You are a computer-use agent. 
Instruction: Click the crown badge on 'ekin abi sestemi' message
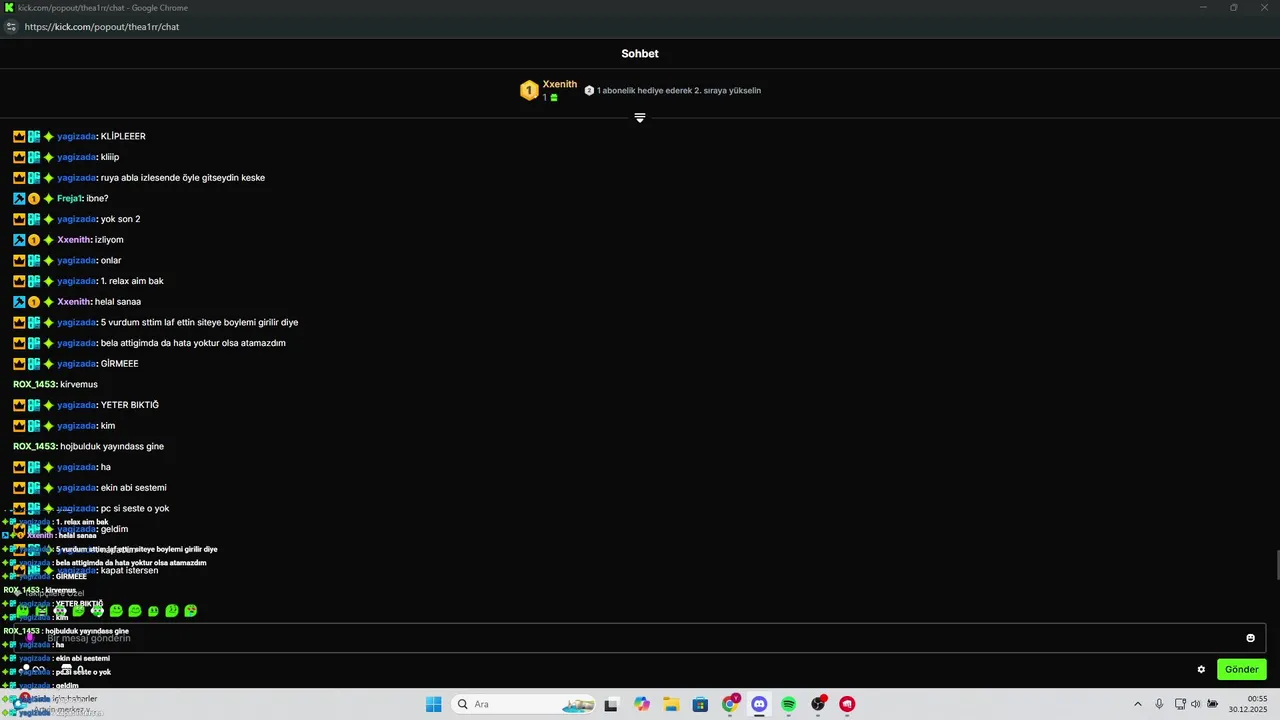(19, 488)
